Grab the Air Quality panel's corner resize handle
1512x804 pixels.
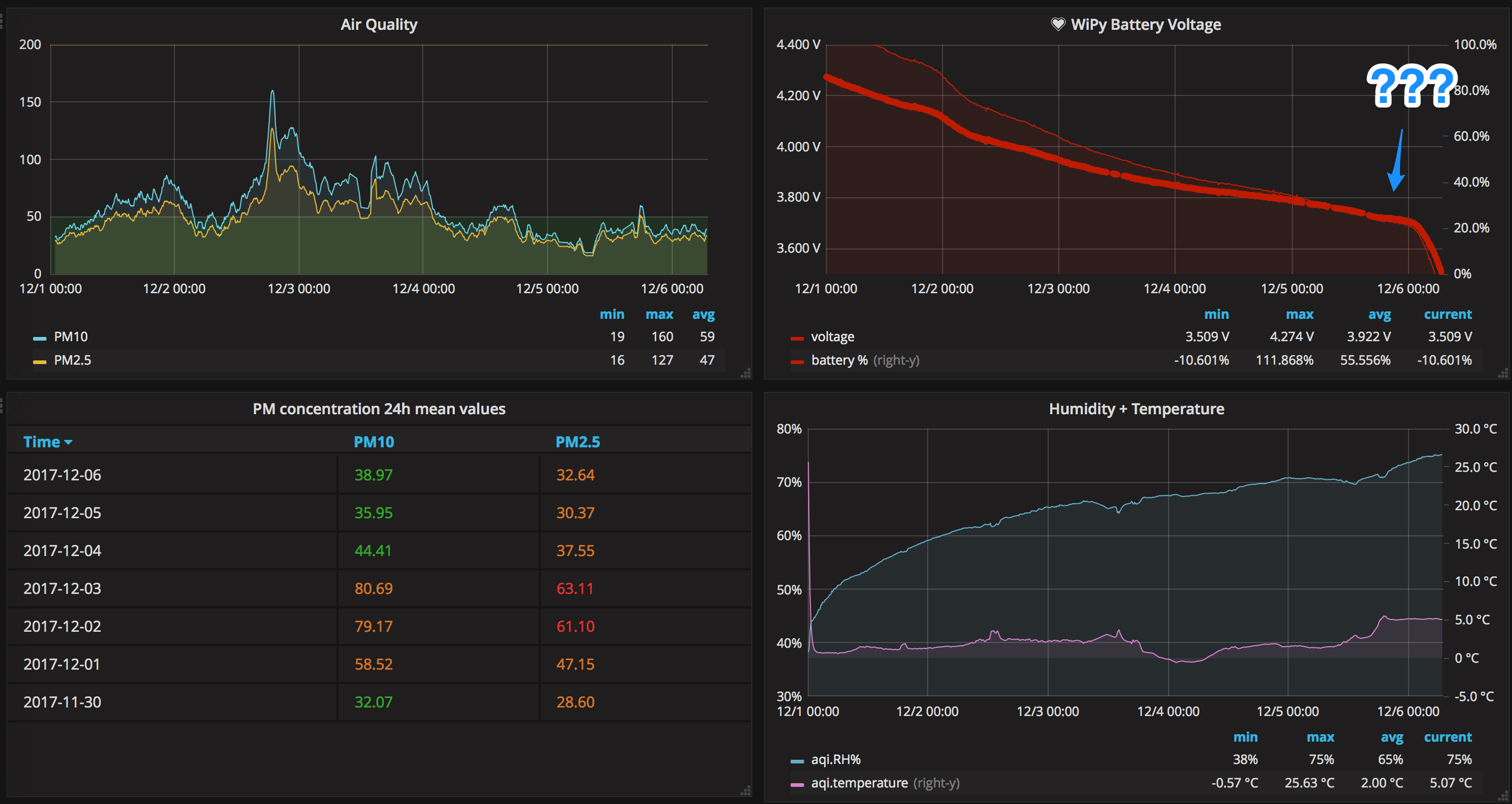pos(745,373)
